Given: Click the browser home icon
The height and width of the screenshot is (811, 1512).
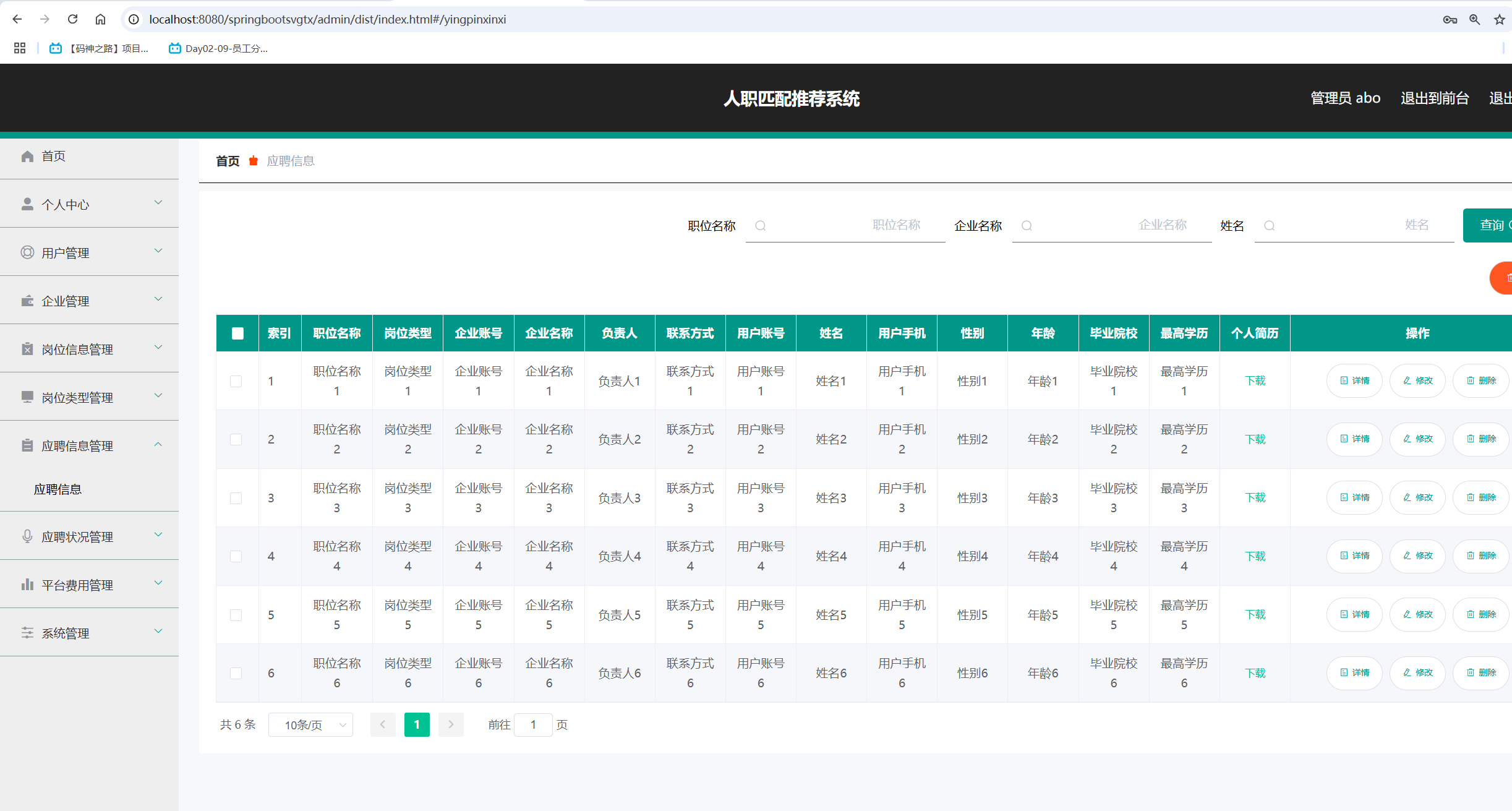Looking at the screenshot, I should pyautogui.click(x=100, y=19).
